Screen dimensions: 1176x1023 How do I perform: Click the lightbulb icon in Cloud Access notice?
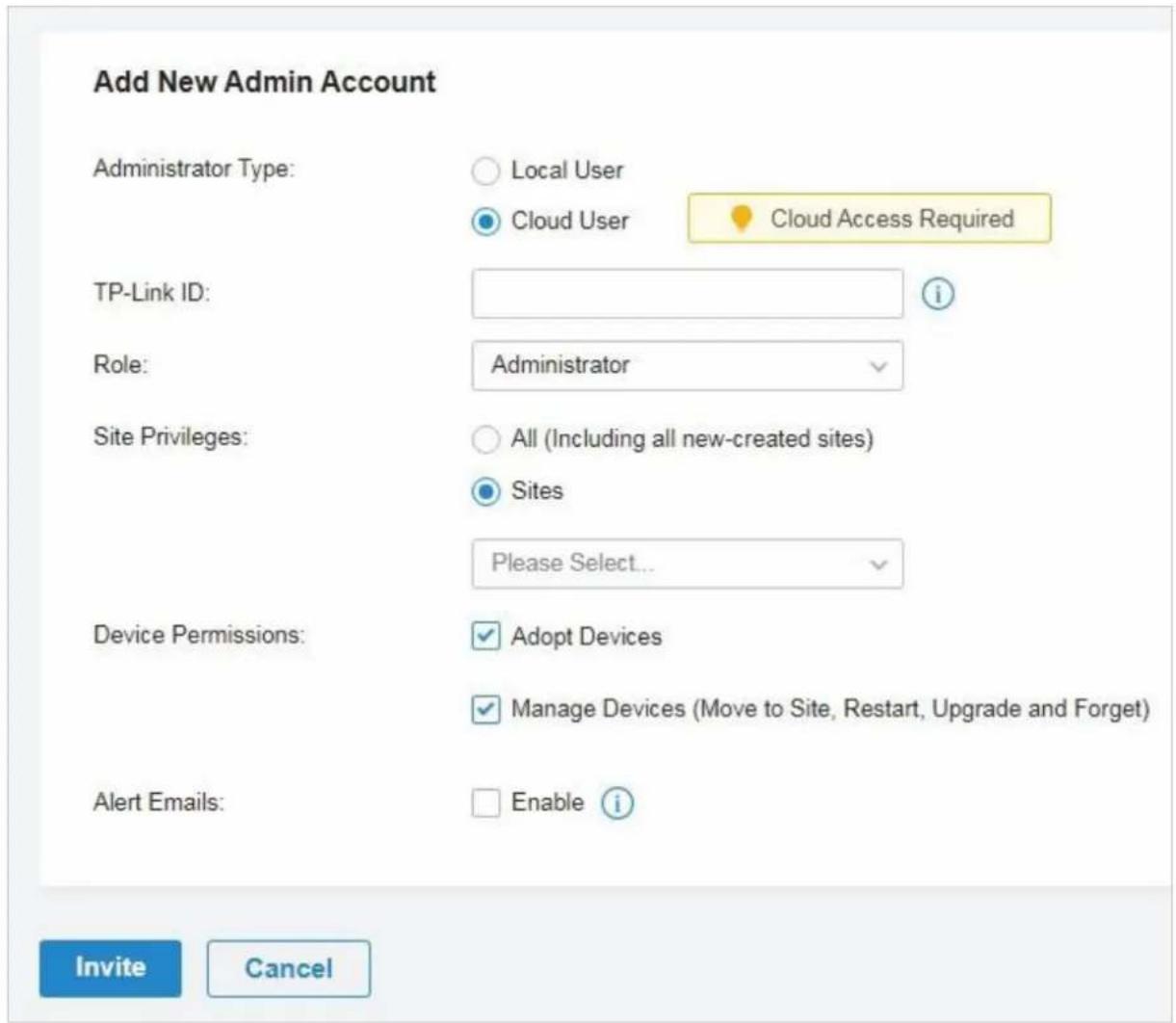pos(741,219)
